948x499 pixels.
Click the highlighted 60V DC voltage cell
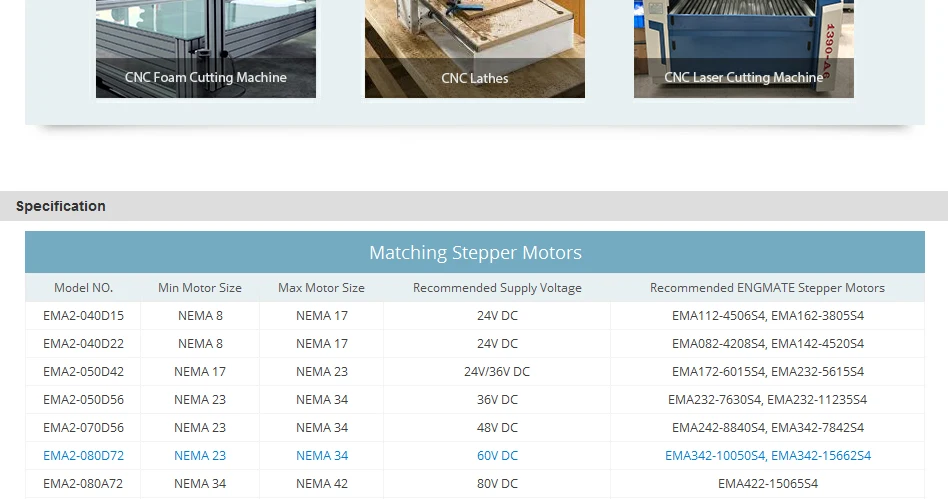[x=497, y=455]
